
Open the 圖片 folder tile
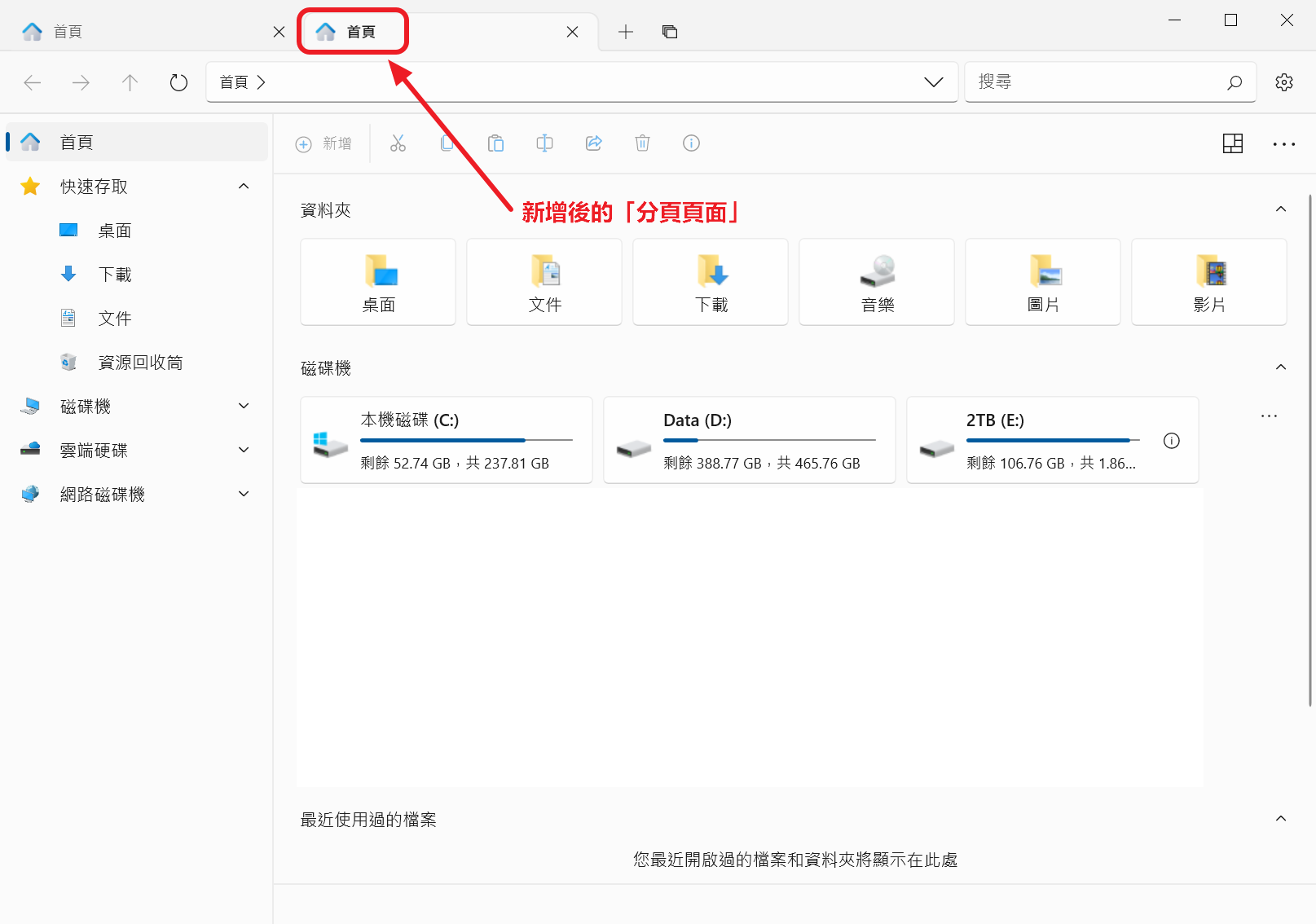pos(1043,282)
